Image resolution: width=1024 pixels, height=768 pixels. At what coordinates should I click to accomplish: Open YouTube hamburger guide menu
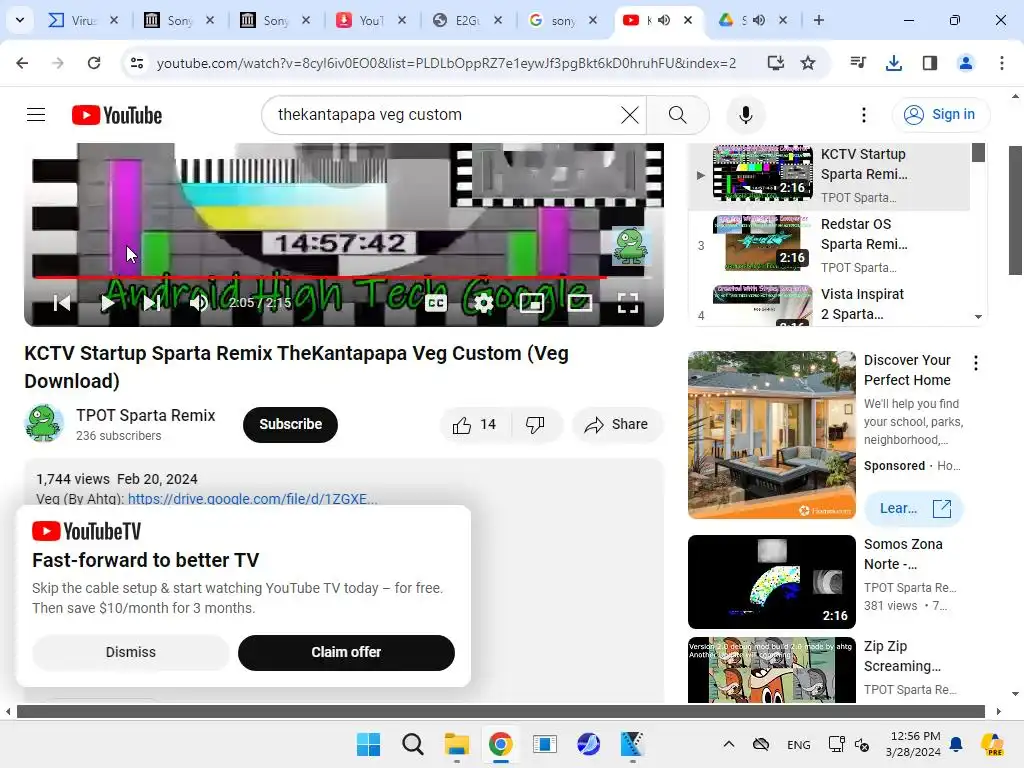[36, 115]
